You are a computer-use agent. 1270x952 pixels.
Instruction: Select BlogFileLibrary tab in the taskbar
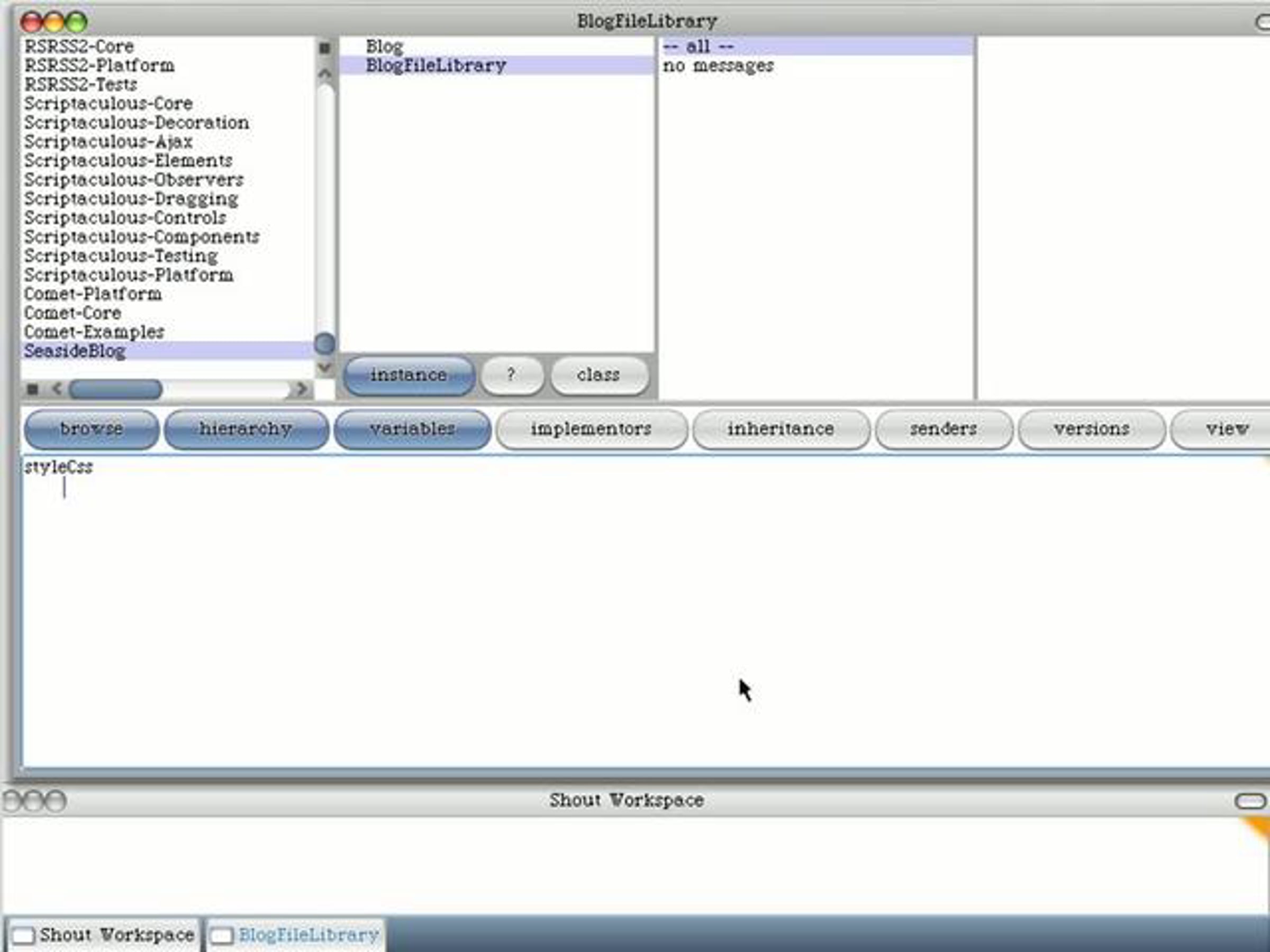pos(295,936)
